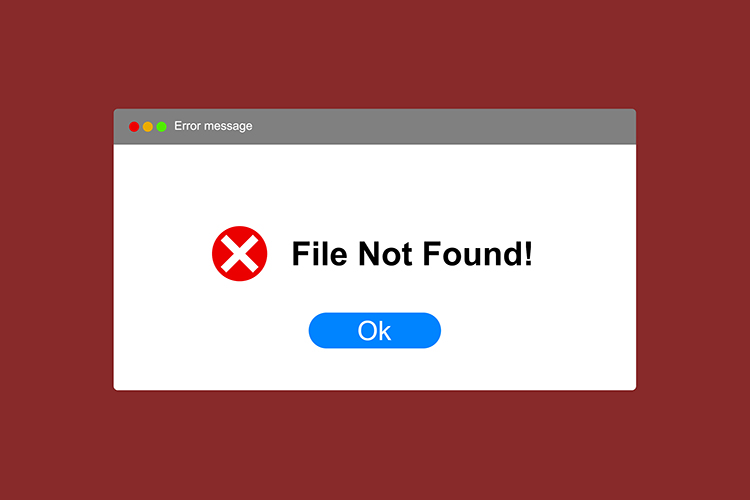Click the word 'Error' in the title bar

pyautogui.click(x=188, y=126)
